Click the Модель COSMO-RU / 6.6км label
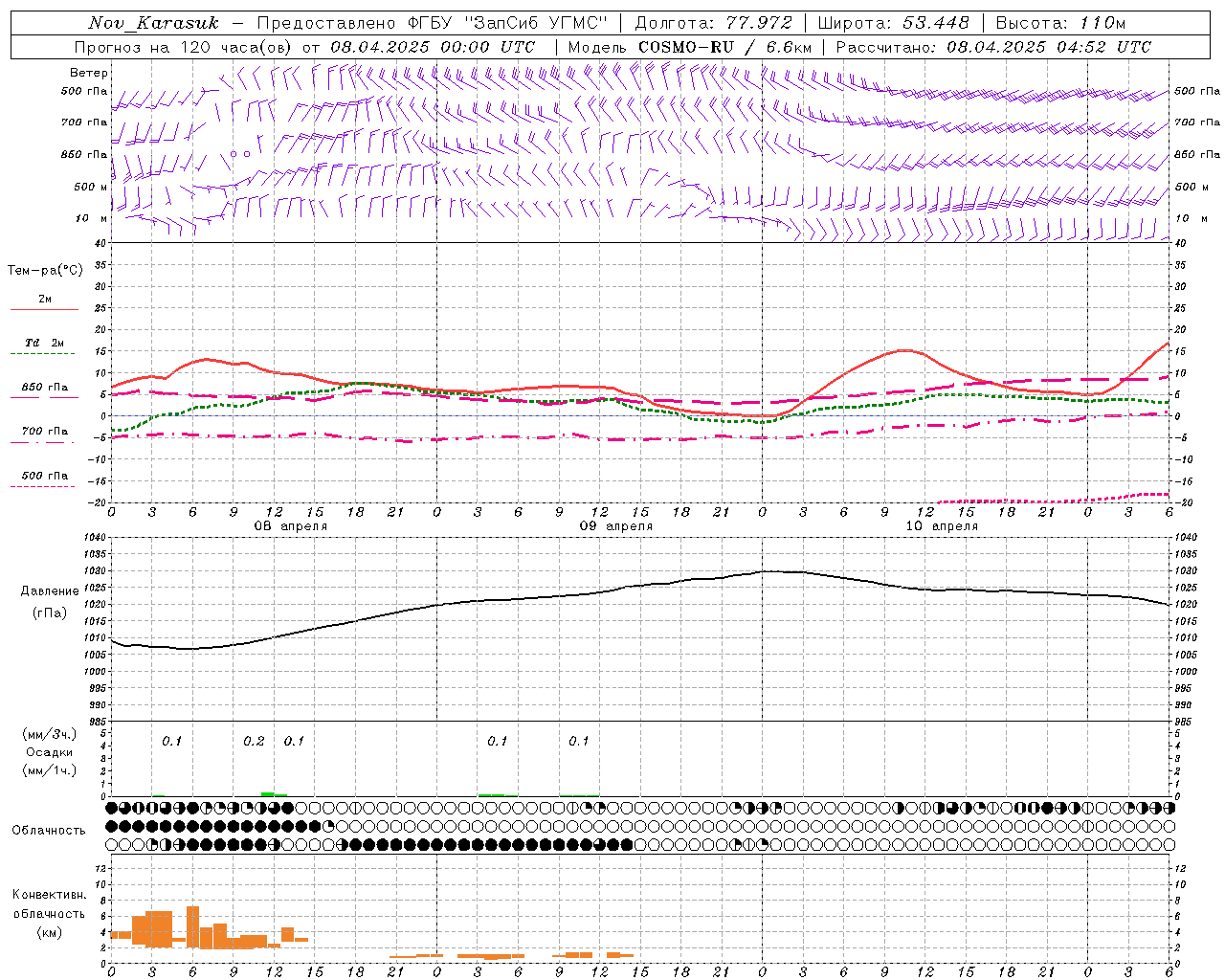 pyautogui.click(x=689, y=47)
